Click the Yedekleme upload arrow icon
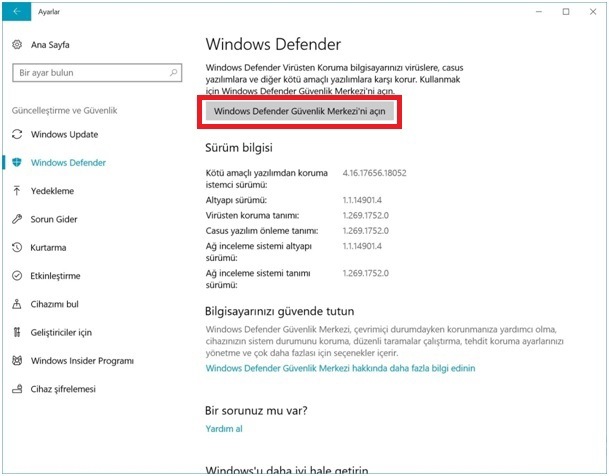Image resolution: width=609 pixels, height=476 pixels. click(17, 191)
